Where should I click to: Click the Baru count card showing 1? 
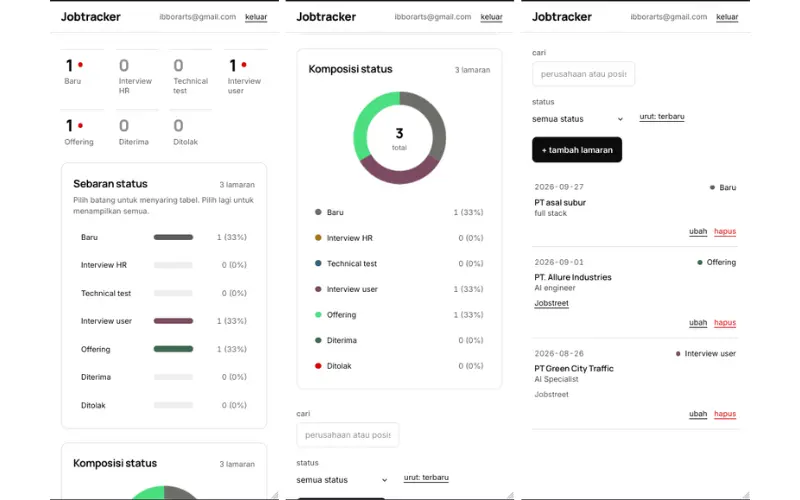tap(82, 72)
